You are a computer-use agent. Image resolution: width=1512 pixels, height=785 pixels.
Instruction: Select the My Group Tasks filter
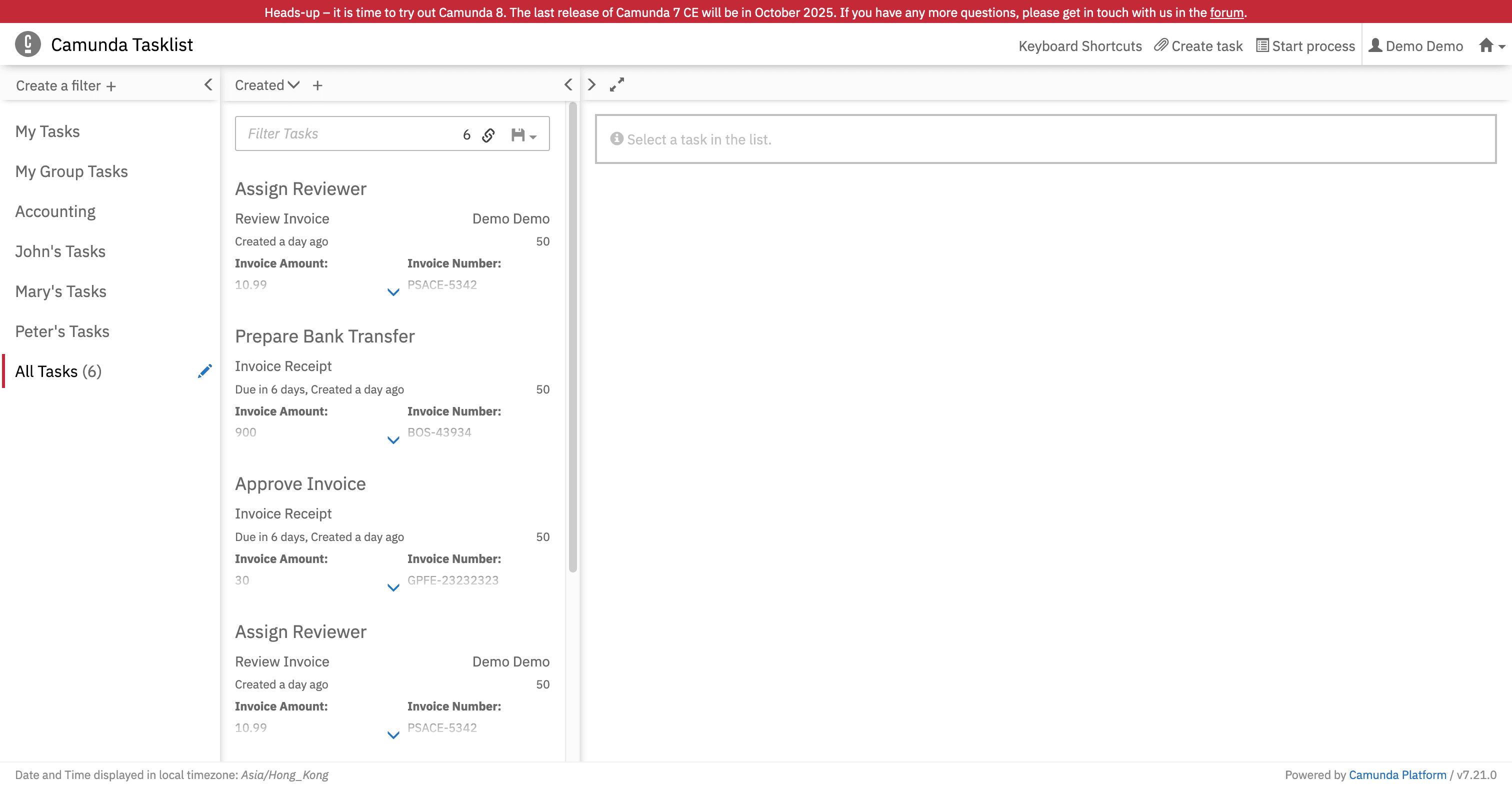pos(71,171)
